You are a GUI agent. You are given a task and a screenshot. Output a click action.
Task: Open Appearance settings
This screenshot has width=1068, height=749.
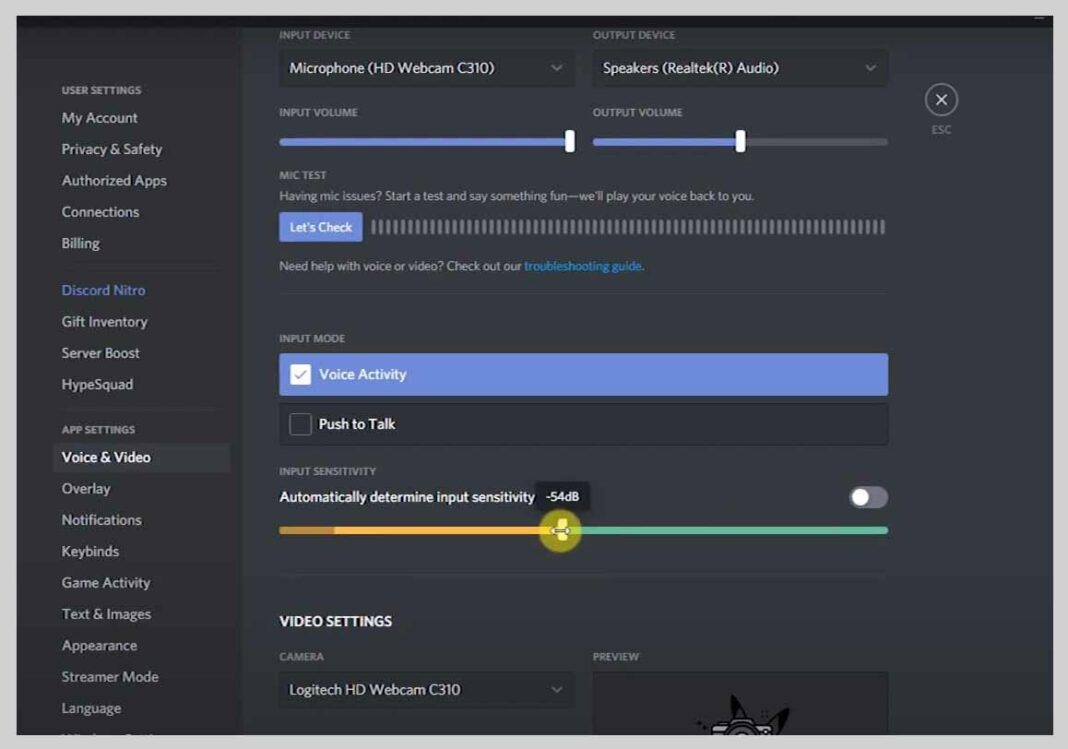click(99, 645)
